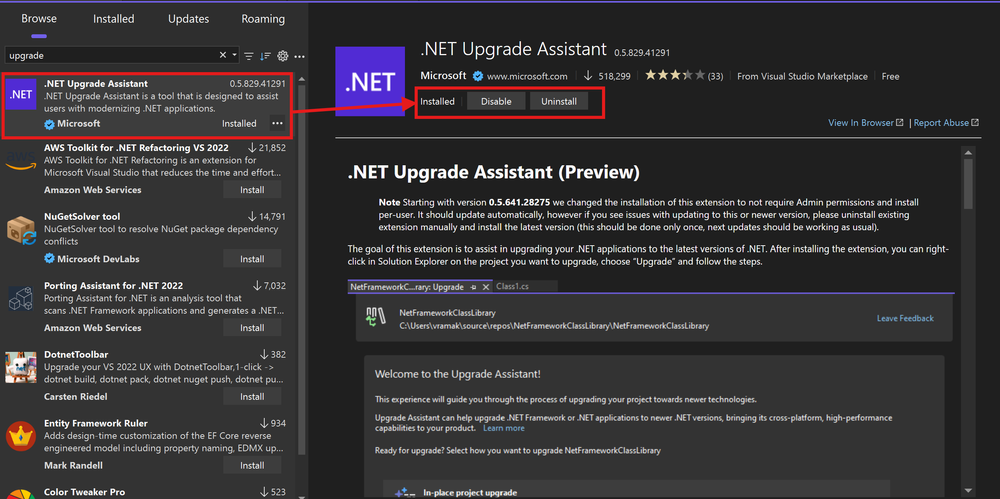Click the sort order icon beside search
The image size is (1000, 499).
click(x=266, y=56)
